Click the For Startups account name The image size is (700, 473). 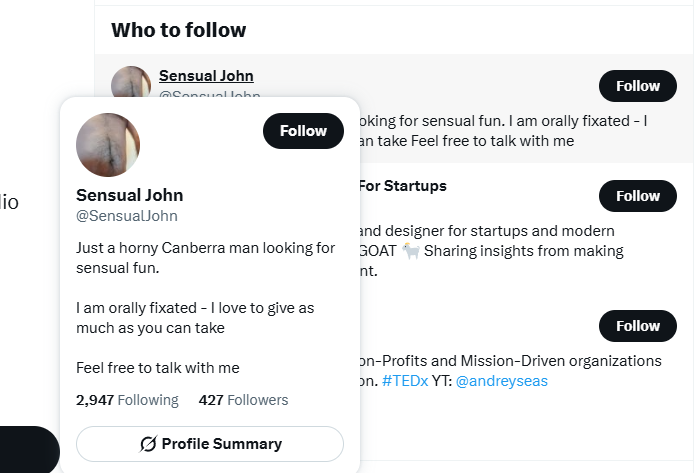pos(403,186)
